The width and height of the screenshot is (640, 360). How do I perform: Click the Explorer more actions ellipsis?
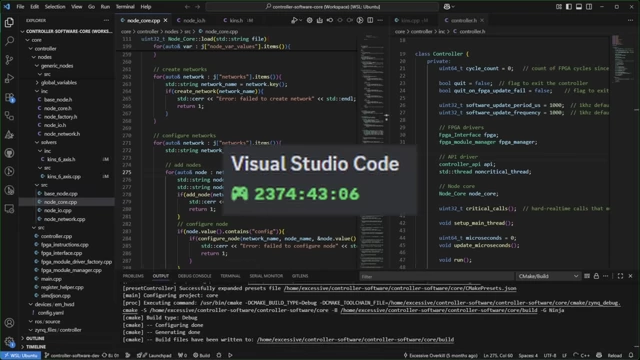pyautogui.click(x=106, y=20)
